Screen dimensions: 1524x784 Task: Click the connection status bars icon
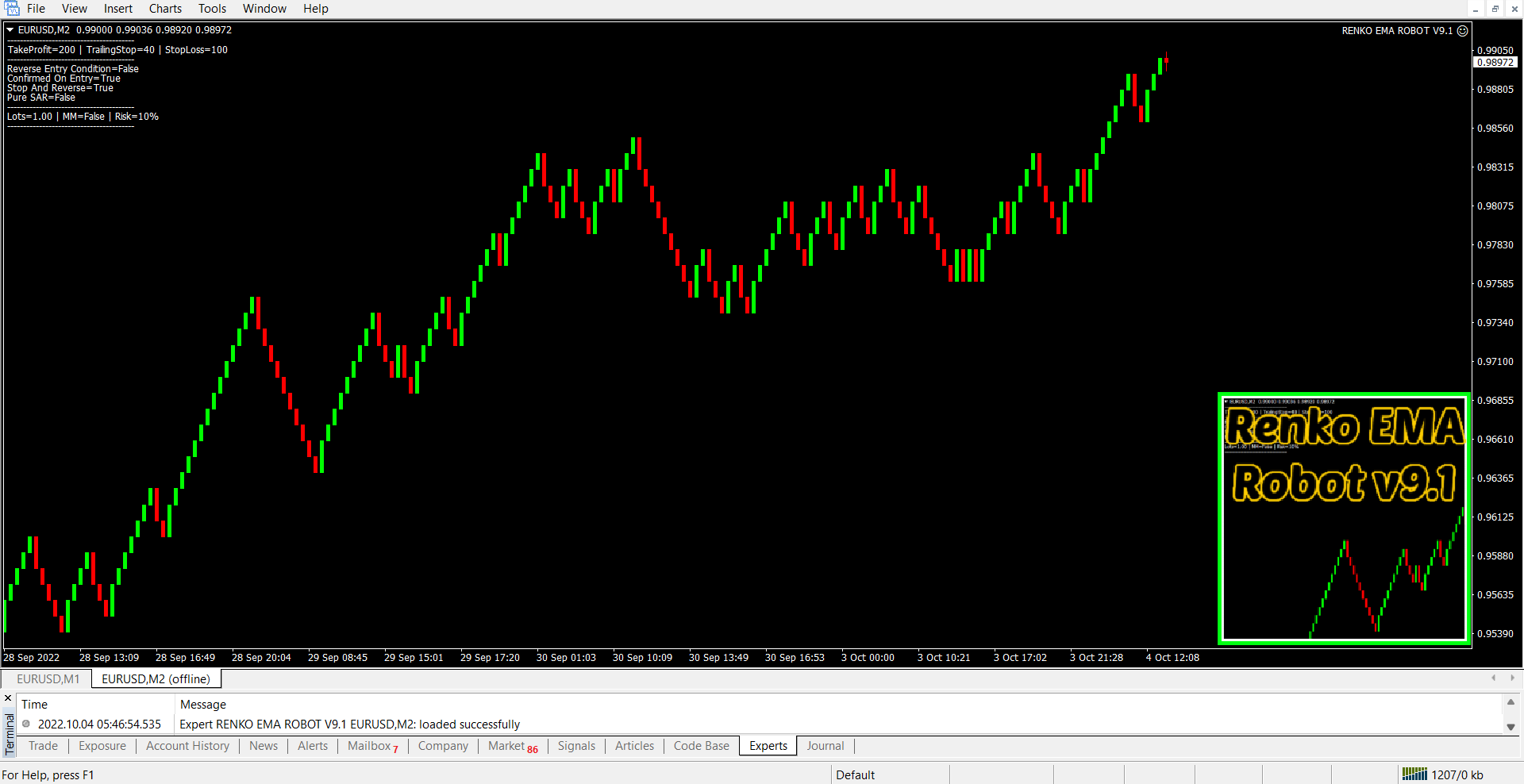point(1414,774)
